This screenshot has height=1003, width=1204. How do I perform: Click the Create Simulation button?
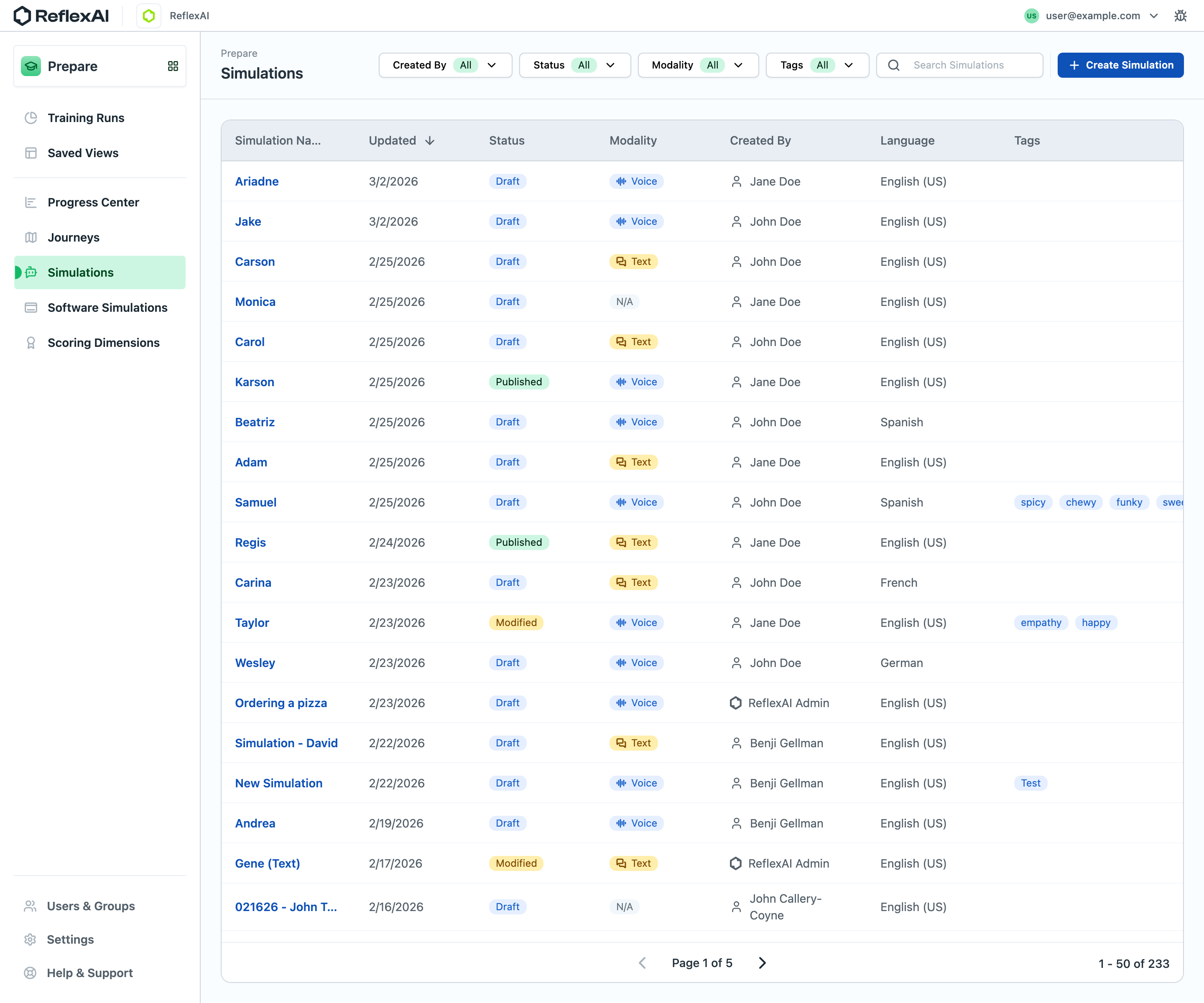(x=1120, y=65)
